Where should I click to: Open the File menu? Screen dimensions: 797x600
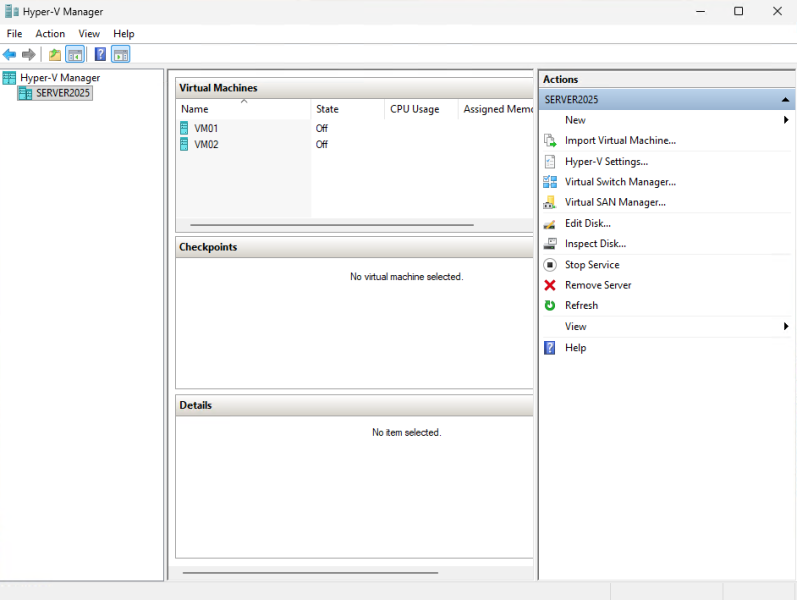pos(14,34)
